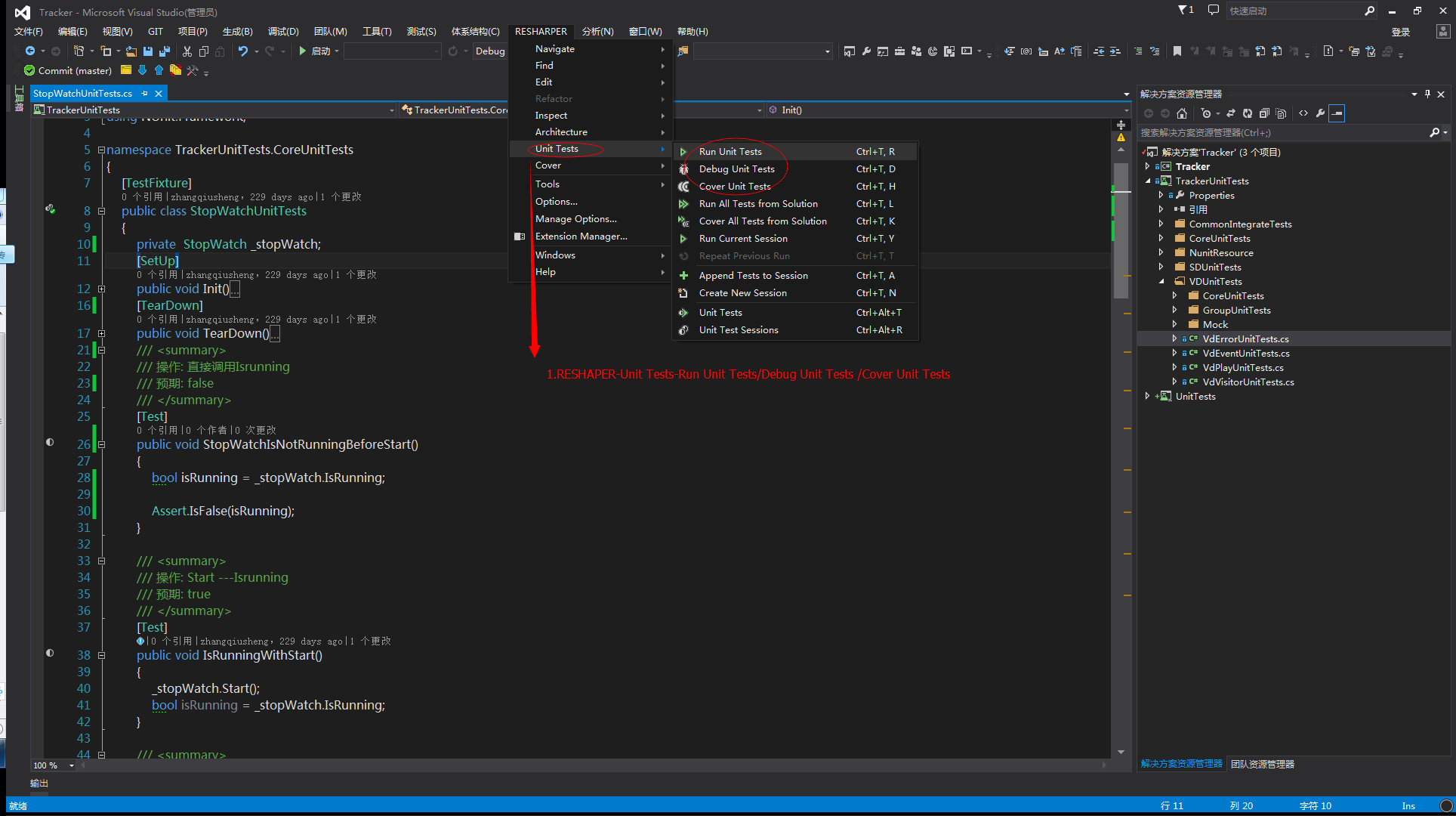Click the Comment Selection lines icon

tap(1138, 51)
